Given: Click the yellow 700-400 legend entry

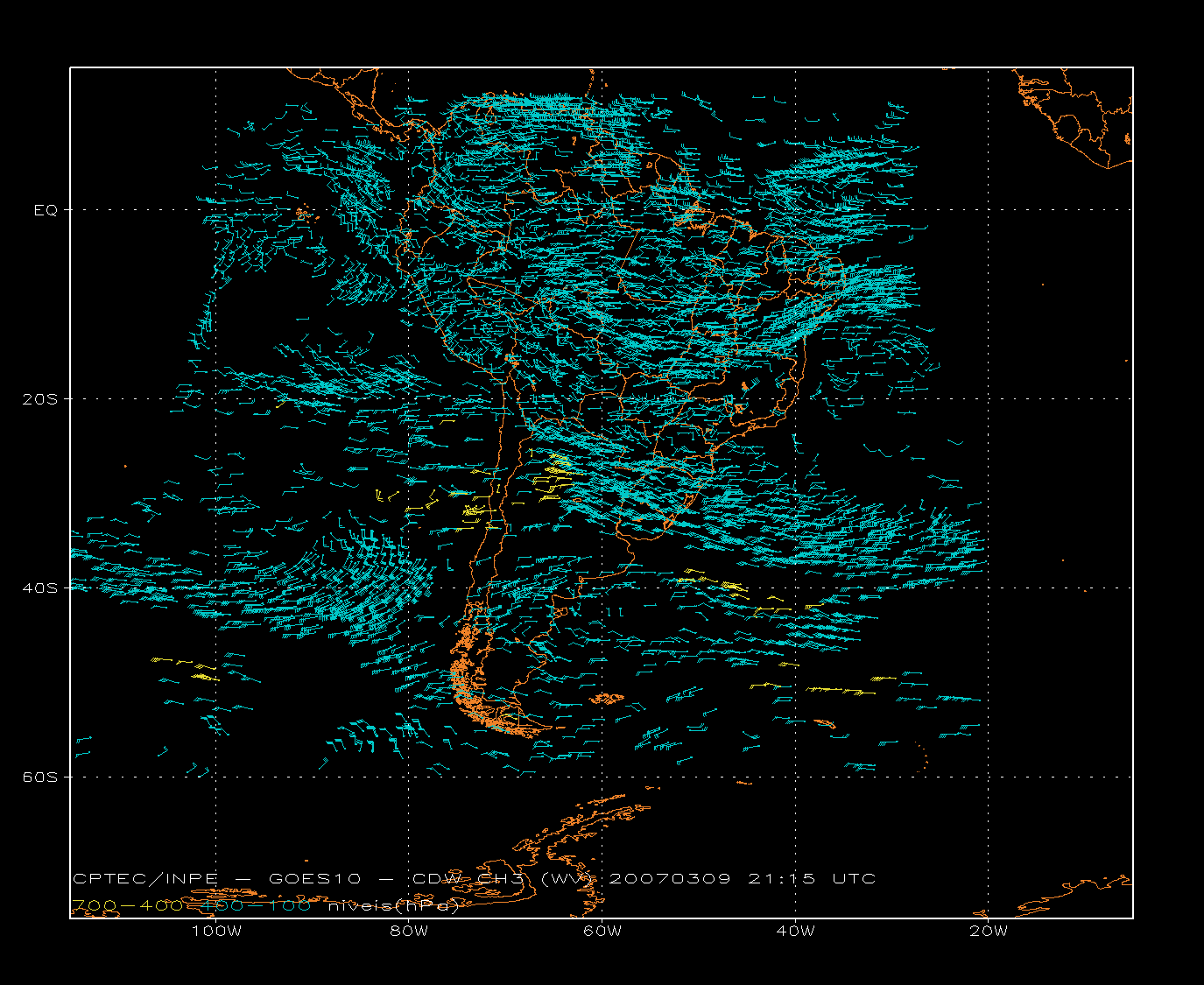Looking at the screenshot, I should 128,906.
